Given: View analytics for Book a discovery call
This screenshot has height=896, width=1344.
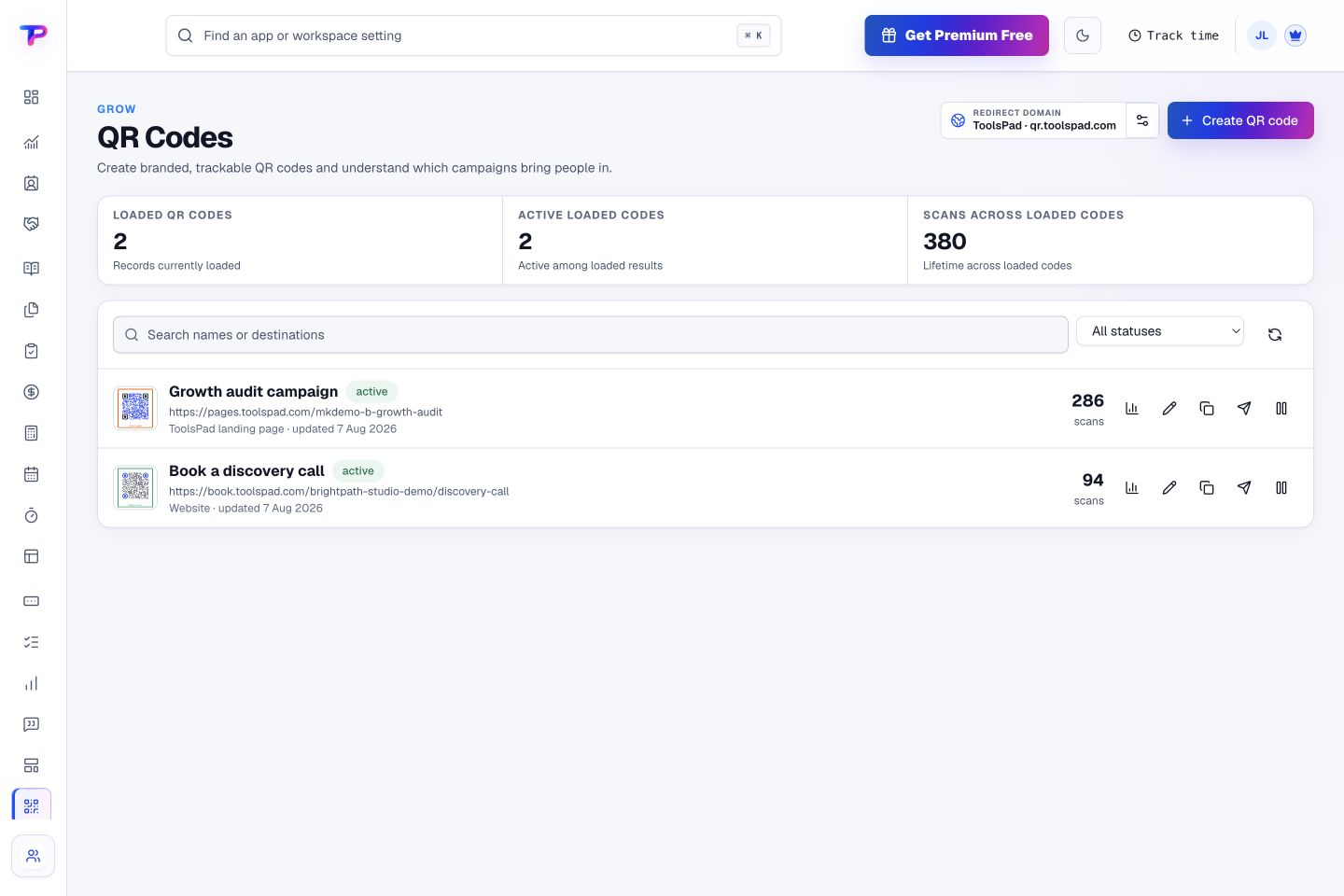Looking at the screenshot, I should click(1132, 487).
